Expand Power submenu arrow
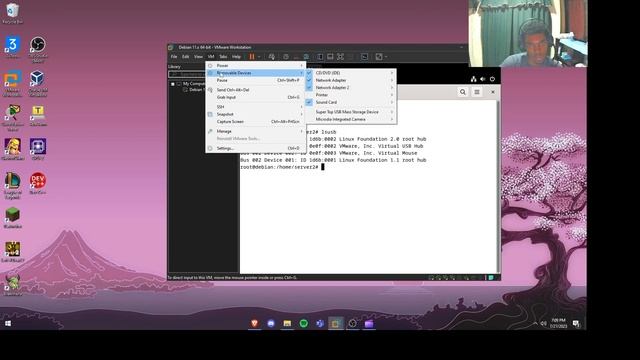The height and width of the screenshot is (360, 640). 302,65
